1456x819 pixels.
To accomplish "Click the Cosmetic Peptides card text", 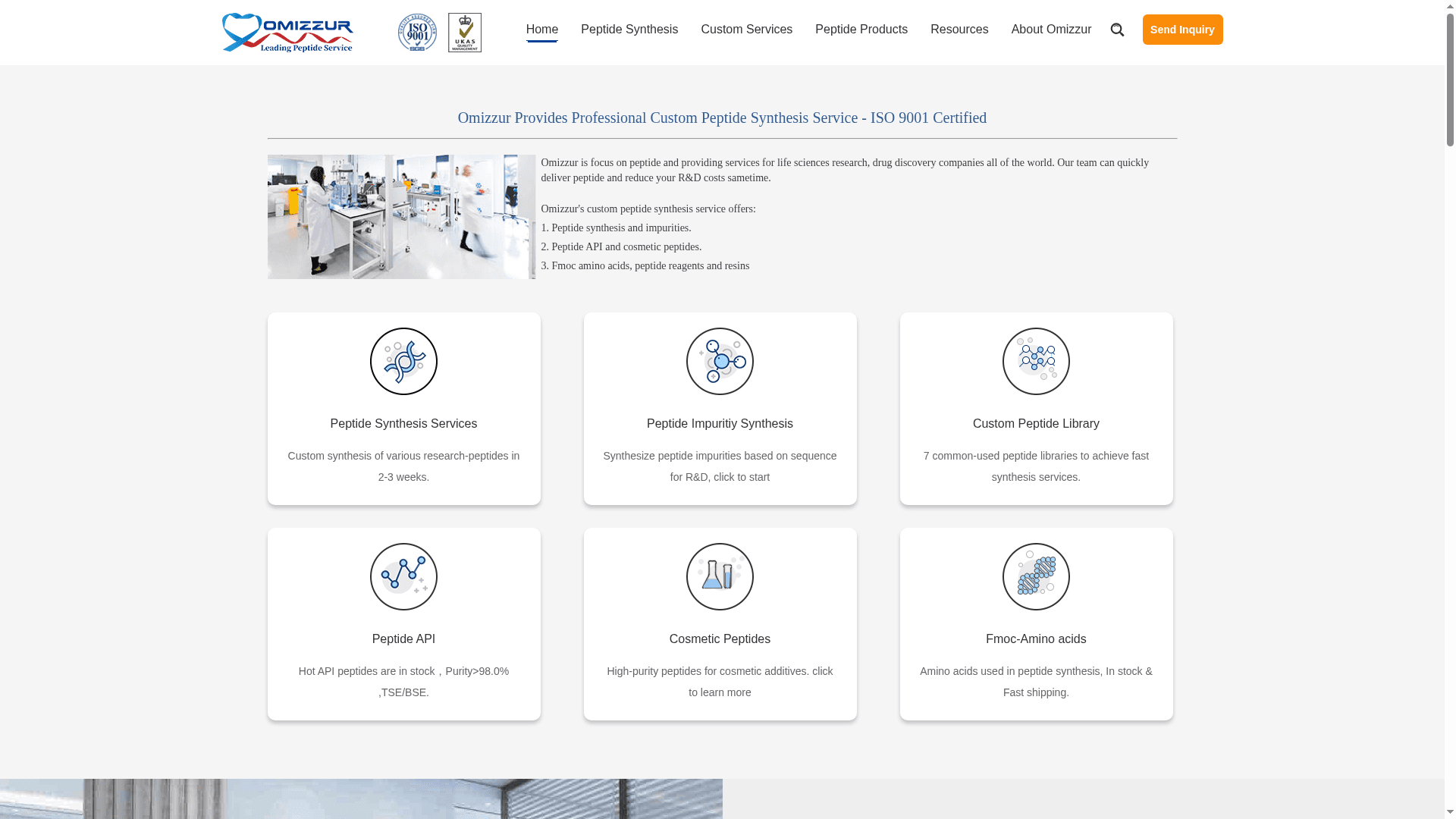I will coord(719,639).
